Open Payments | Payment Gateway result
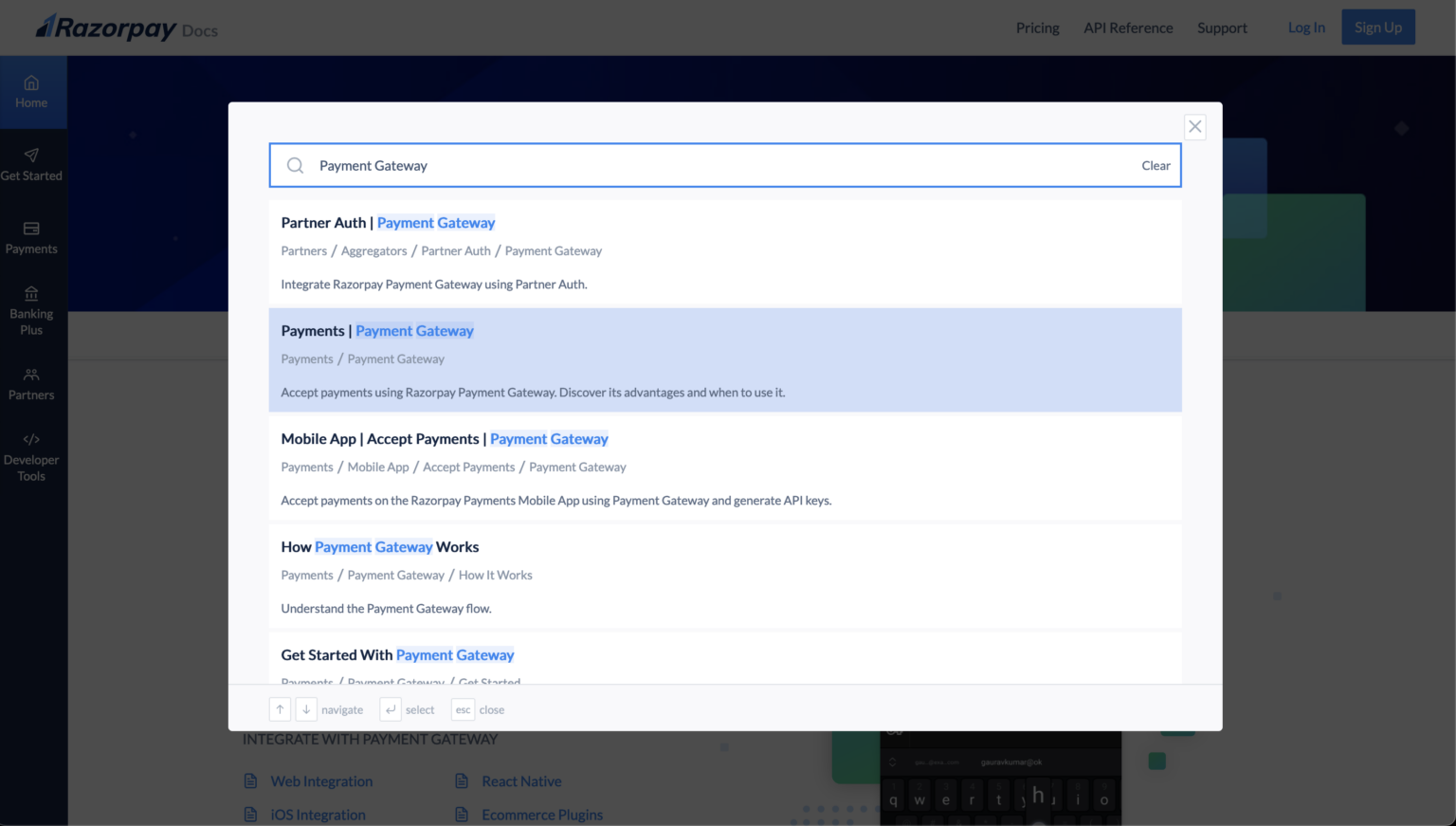Viewport: 1456px width, 826px height. 725,359
